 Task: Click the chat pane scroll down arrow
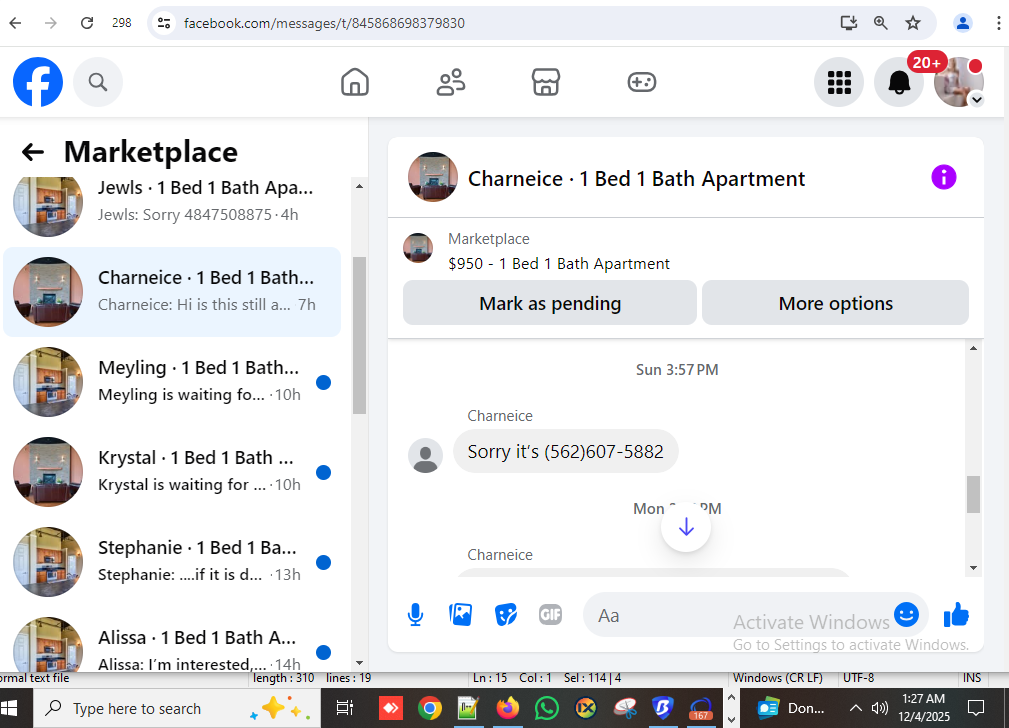point(973,568)
